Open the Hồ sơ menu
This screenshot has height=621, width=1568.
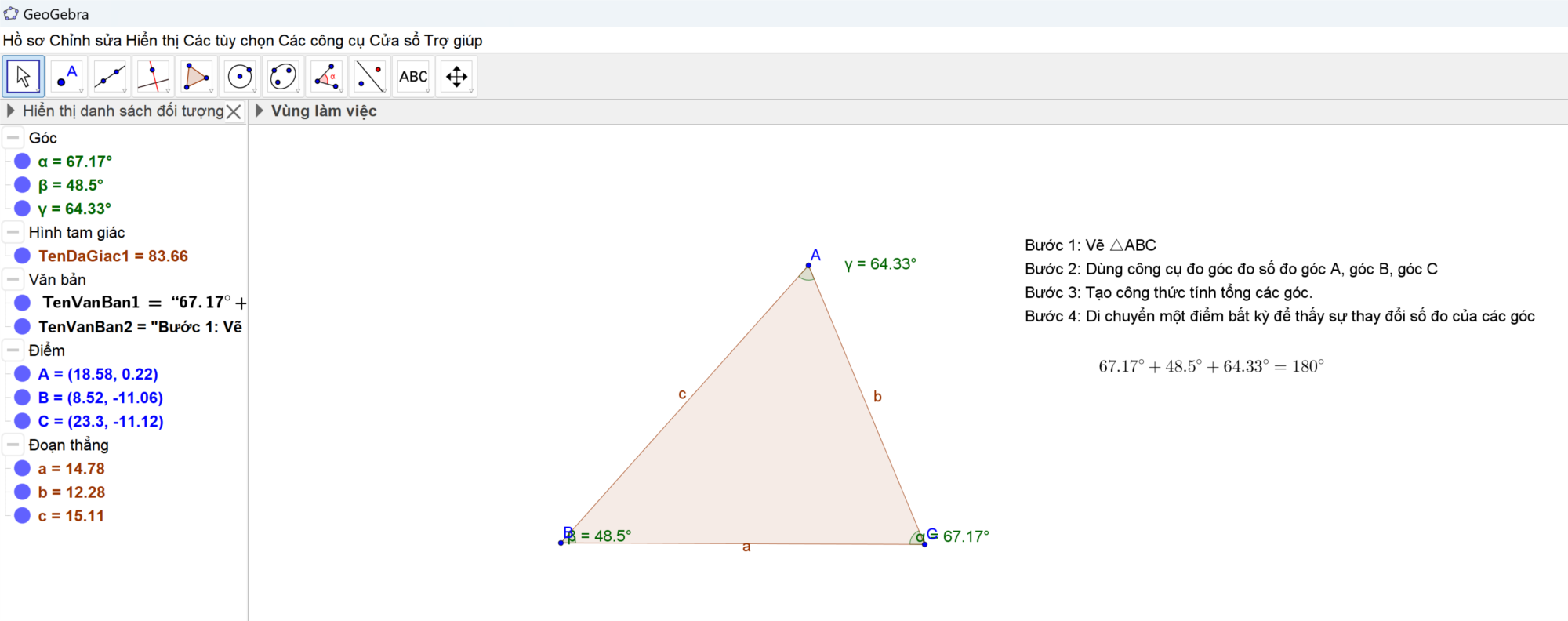pos(24,41)
